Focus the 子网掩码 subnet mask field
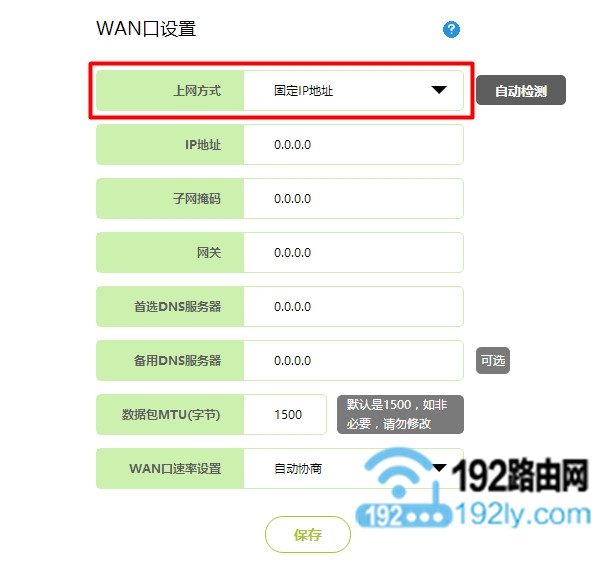This screenshot has height=566, width=600. click(353, 199)
